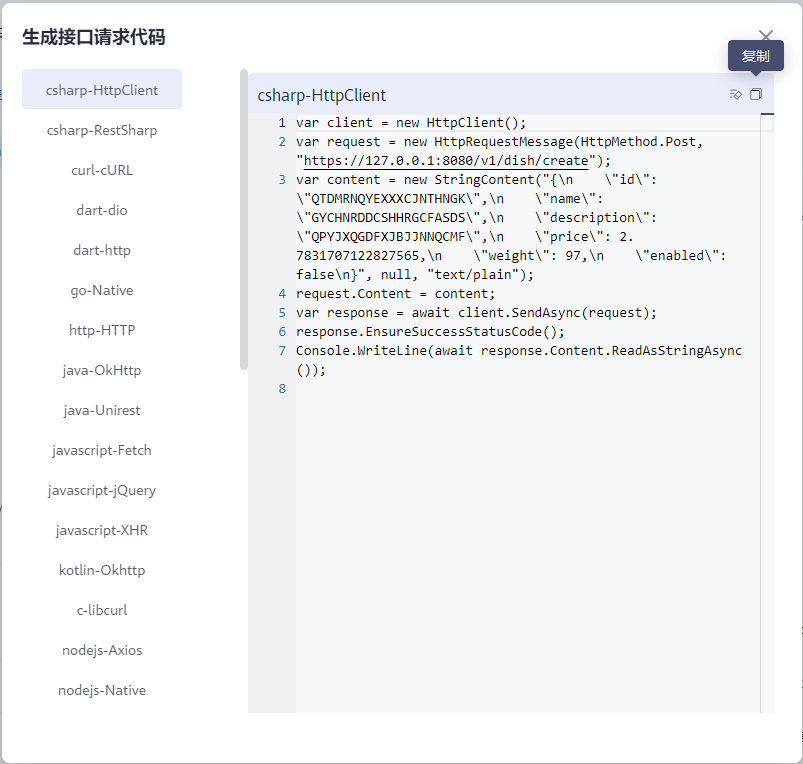Select http-HTTP raw request option

[102, 330]
